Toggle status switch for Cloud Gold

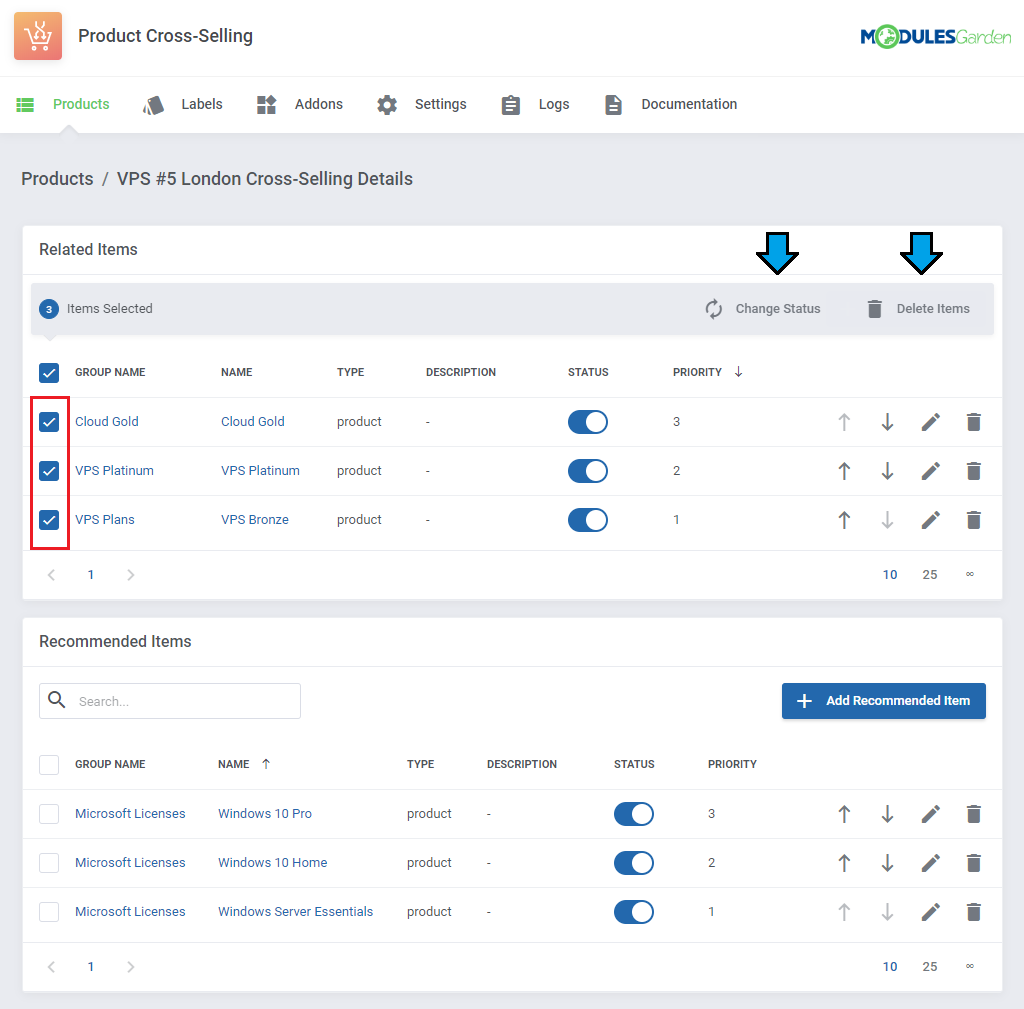(588, 422)
